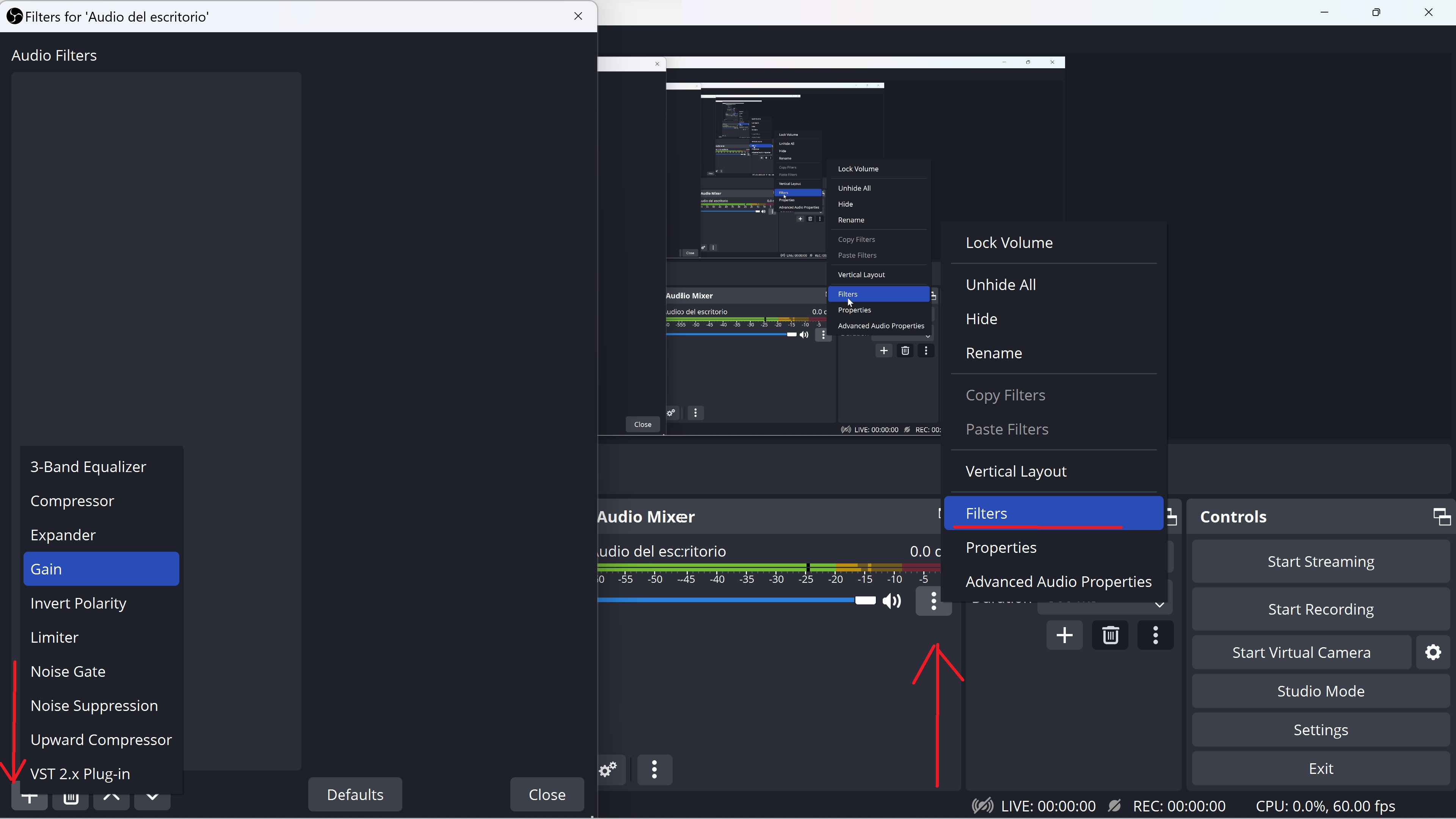Open three-dots menu beside the mixer speaker icon
The image size is (1456, 819).
coord(933,601)
